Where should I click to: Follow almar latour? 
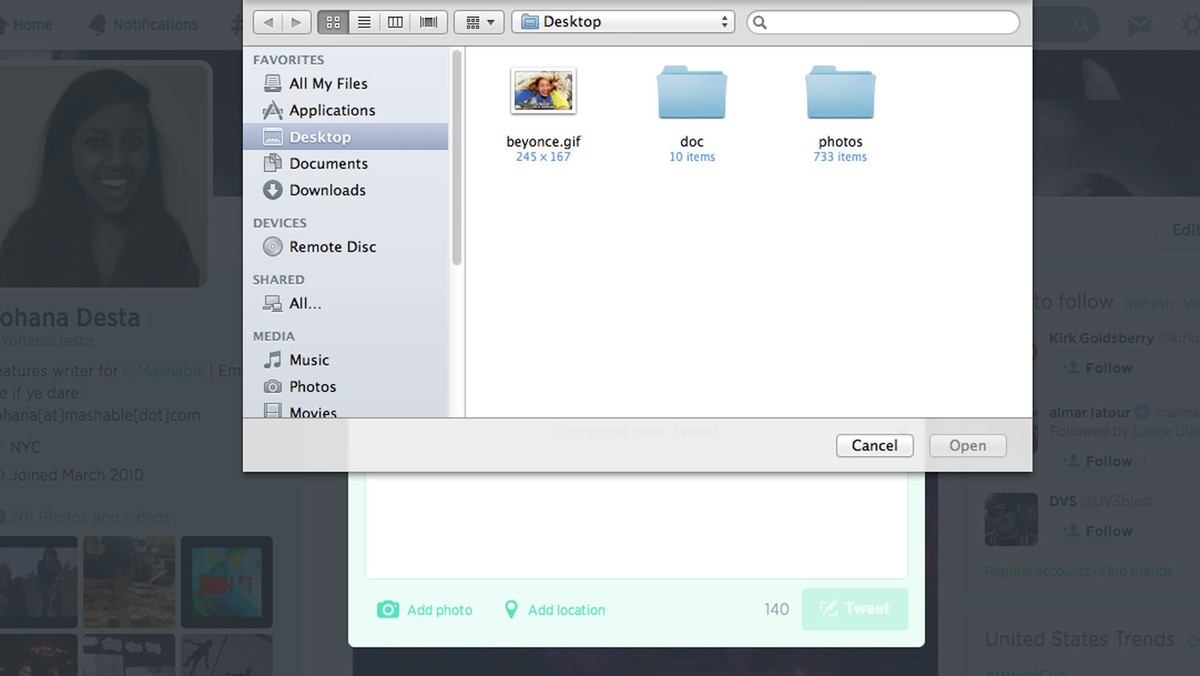[1097, 461]
